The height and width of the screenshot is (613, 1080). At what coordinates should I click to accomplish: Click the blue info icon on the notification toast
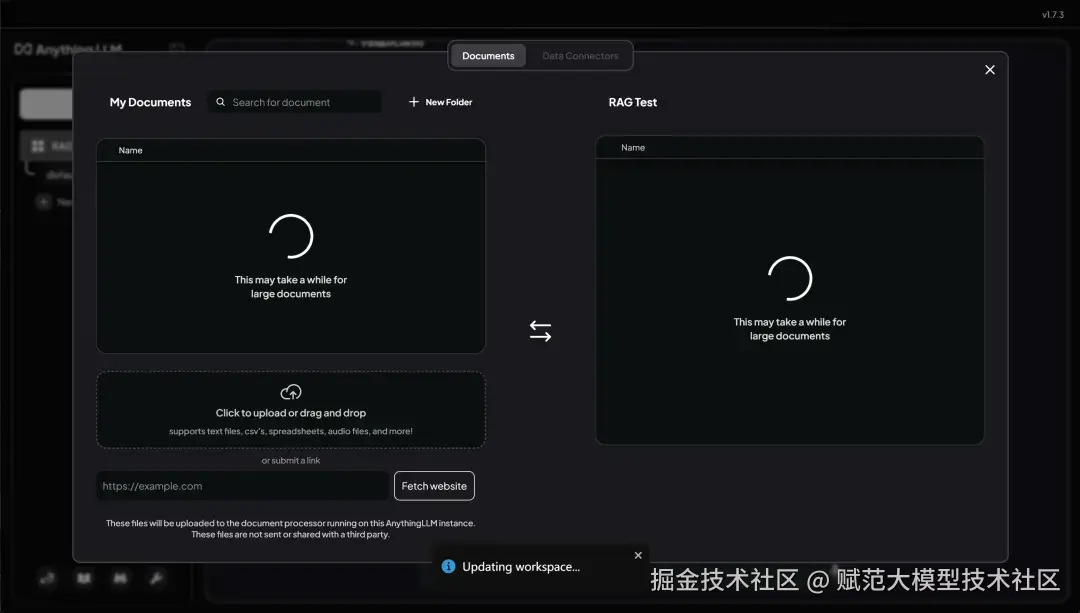[447, 566]
